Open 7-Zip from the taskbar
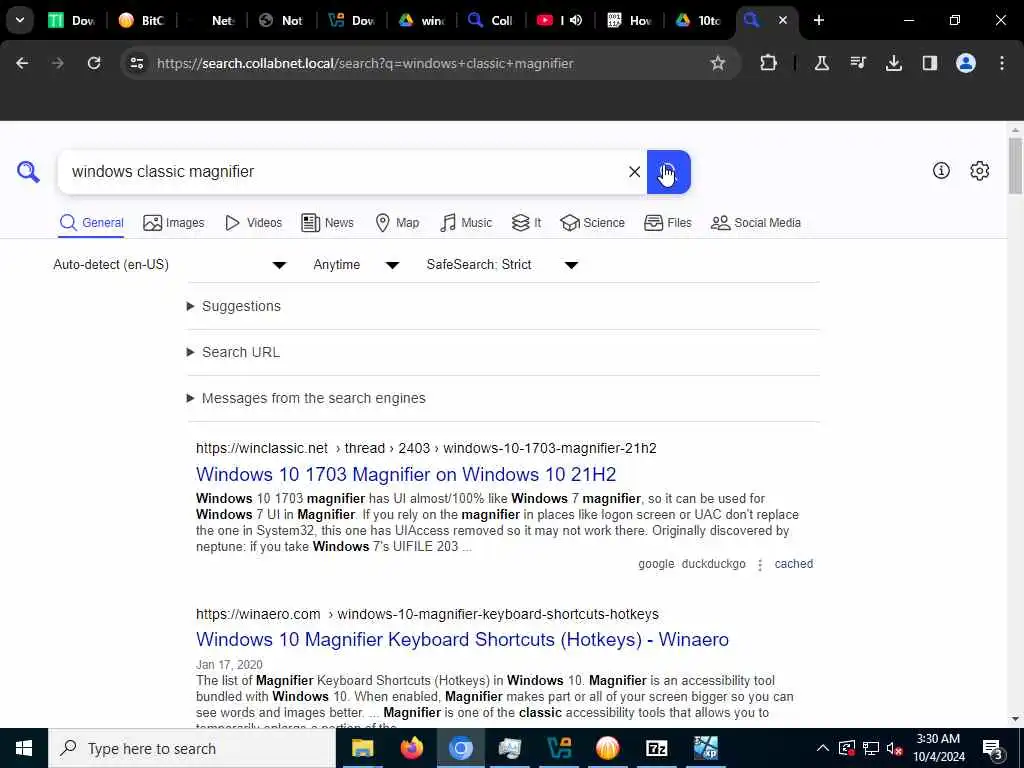Screen dimensions: 1024x768 pos(656,748)
